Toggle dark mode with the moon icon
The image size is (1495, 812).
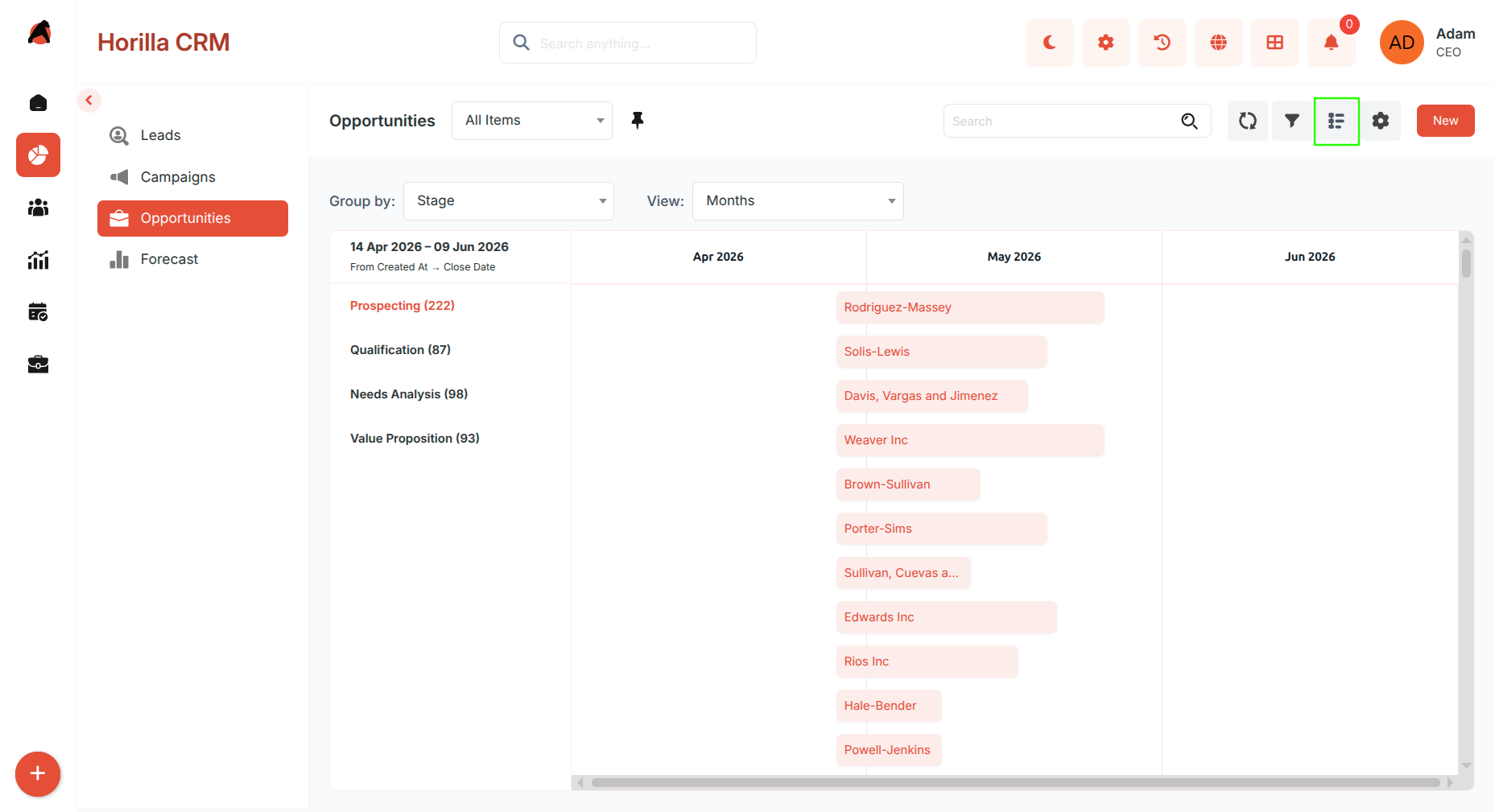(x=1049, y=43)
